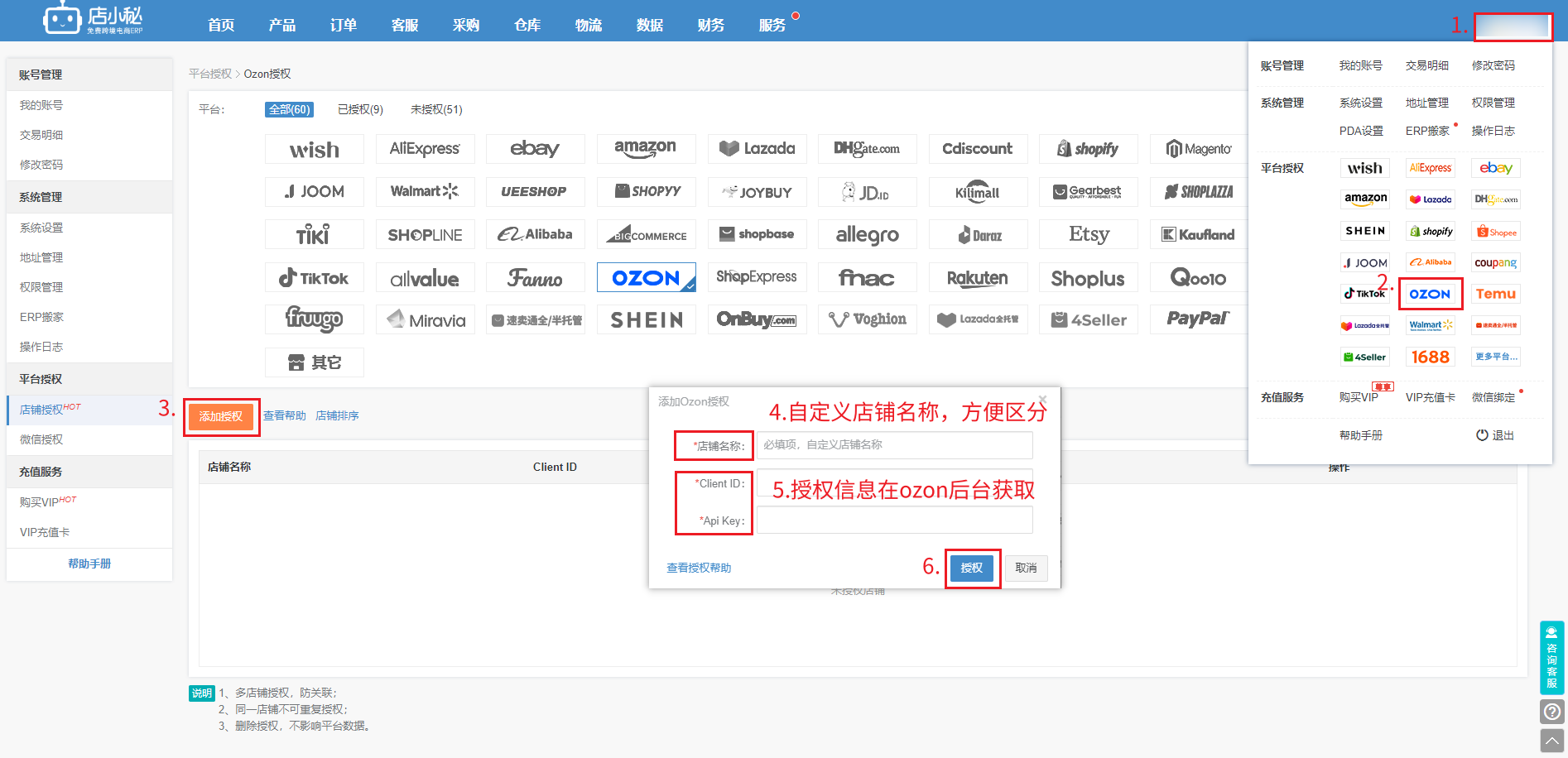The image size is (1568, 758).
Task: Click the 店铺名称 input field
Action: click(x=894, y=445)
